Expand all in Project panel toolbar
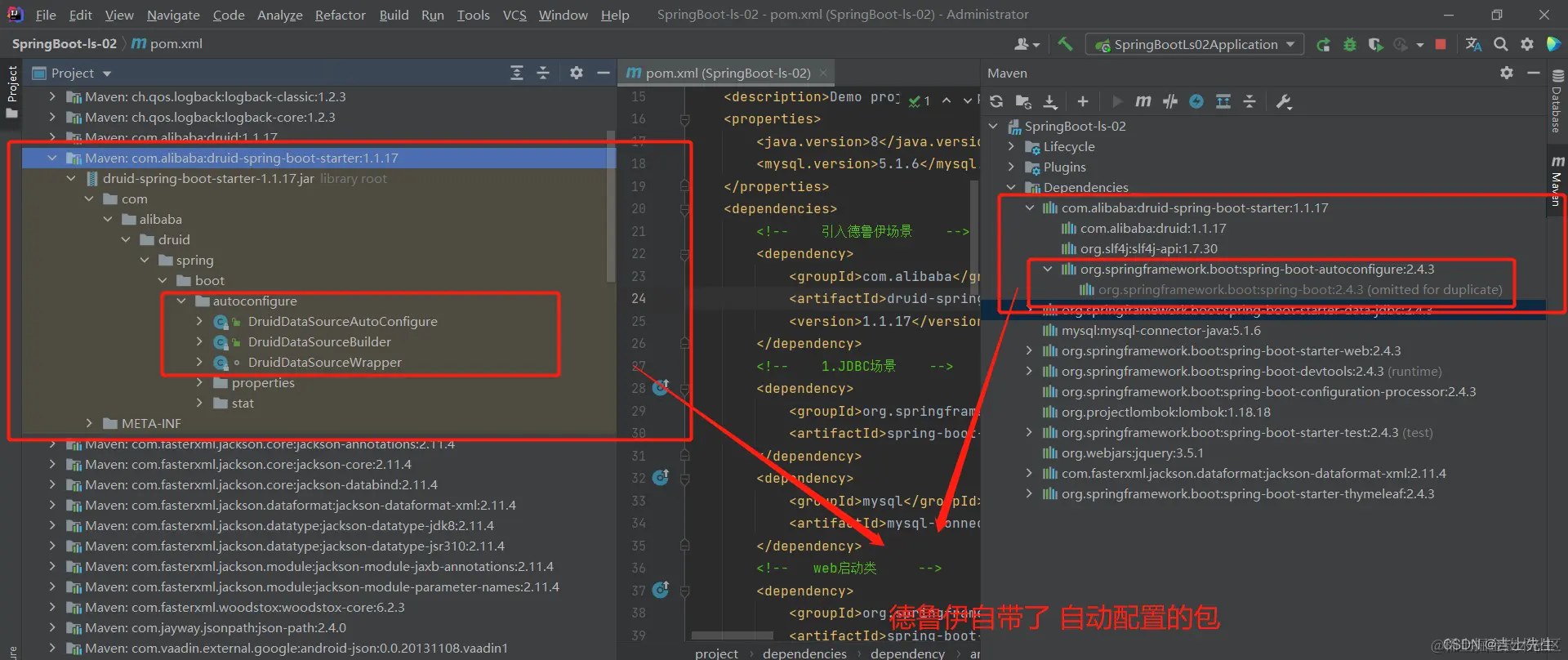1568x660 pixels. [x=517, y=73]
